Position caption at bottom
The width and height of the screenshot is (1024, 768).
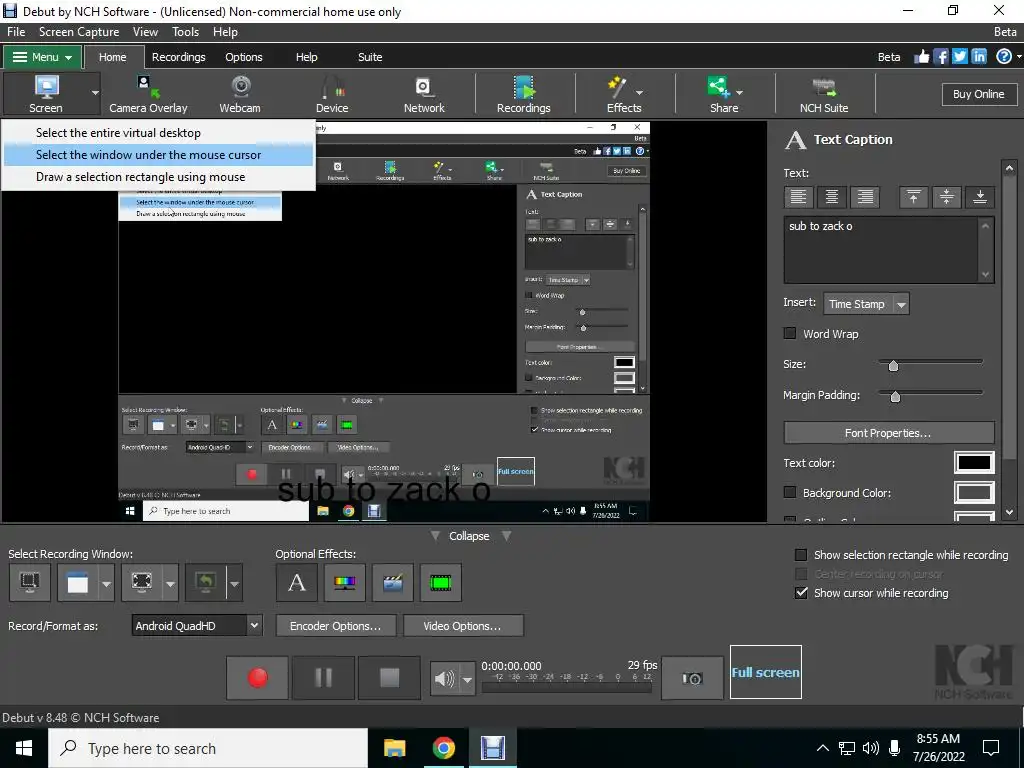[980, 197]
